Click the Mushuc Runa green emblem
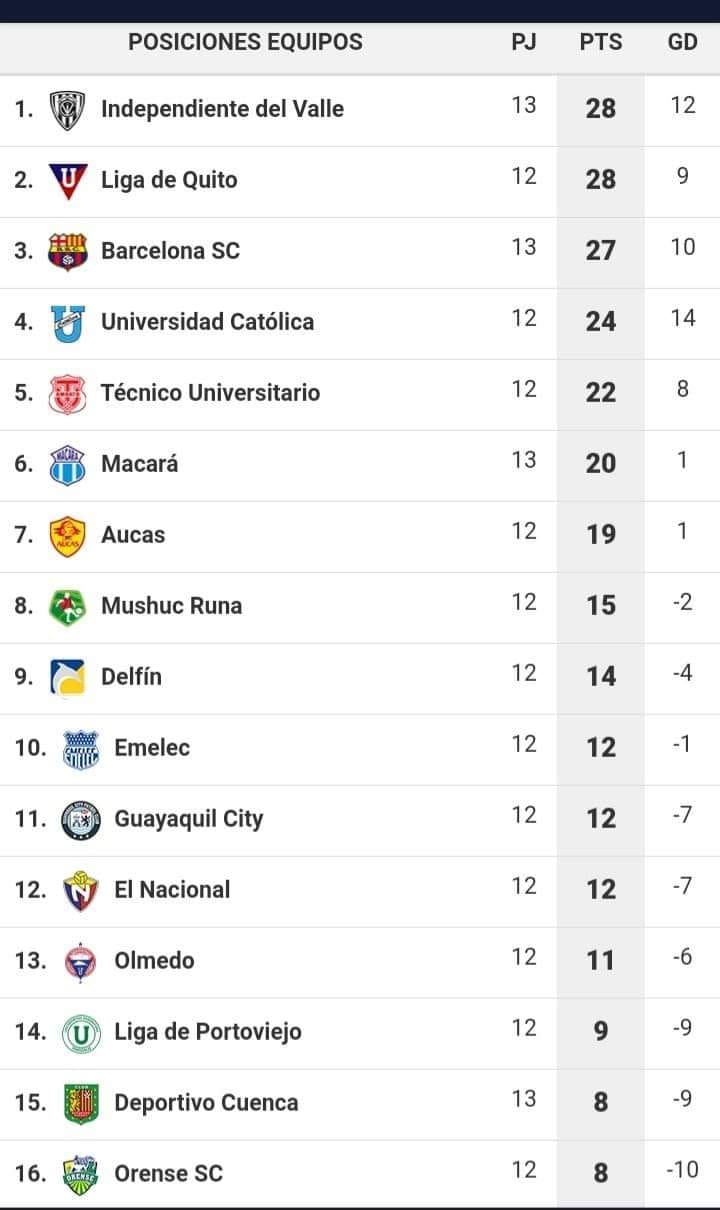This screenshot has height=1210, width=720. [x=68, y=606]
